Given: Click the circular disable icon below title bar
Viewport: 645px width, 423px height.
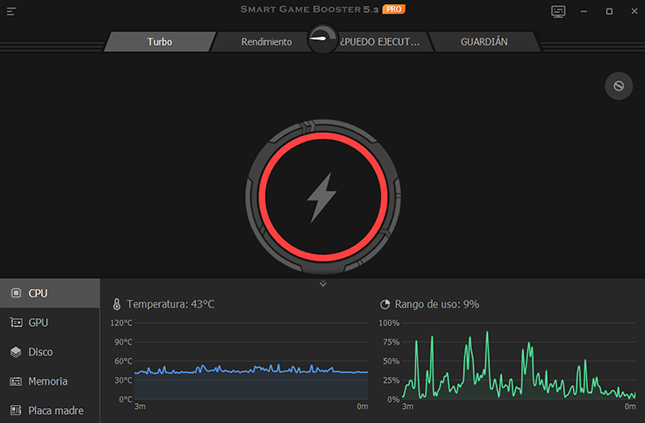Looking at the screenshot, I should 618,86.
